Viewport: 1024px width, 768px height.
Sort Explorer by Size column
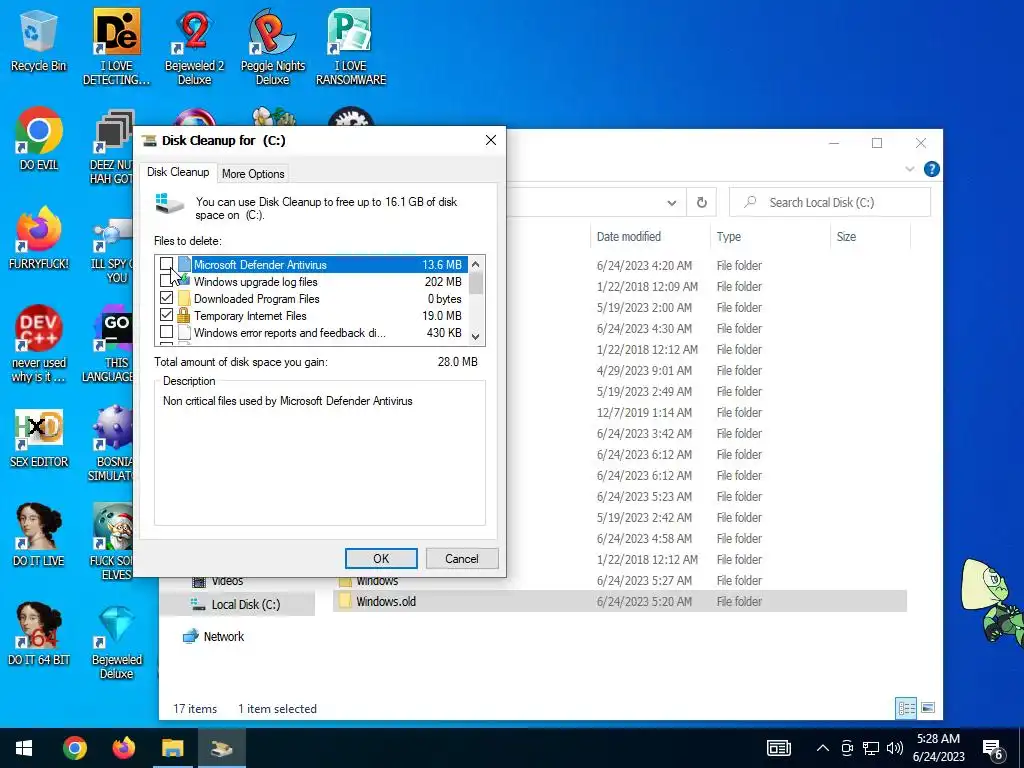[x=870, y=236]
